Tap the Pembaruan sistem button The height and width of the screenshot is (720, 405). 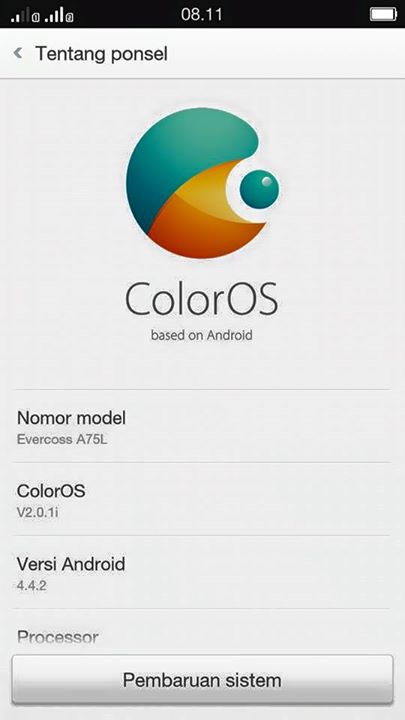point(202,680)
